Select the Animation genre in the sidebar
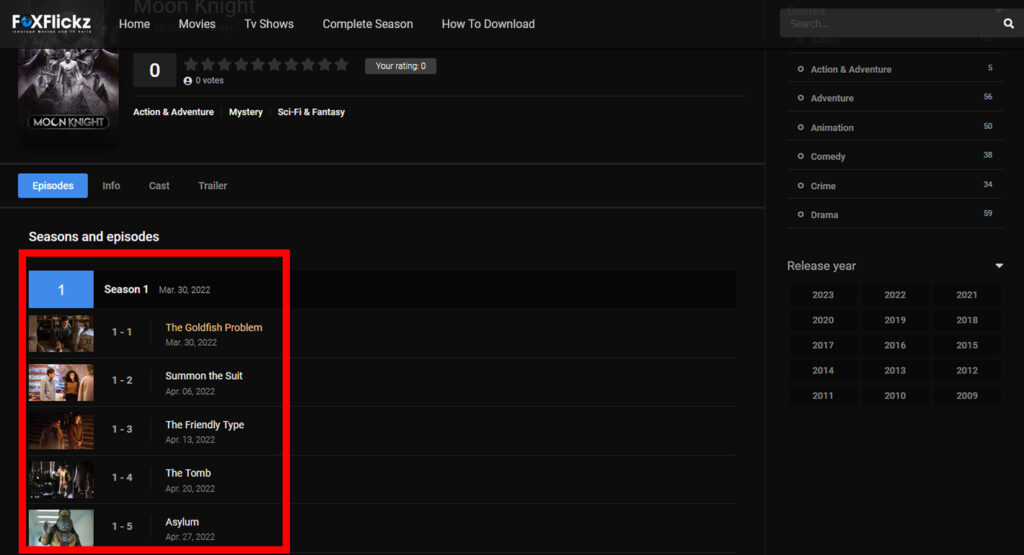Image resolution: width=1024 pixels, height=555 pixels. 832,127
